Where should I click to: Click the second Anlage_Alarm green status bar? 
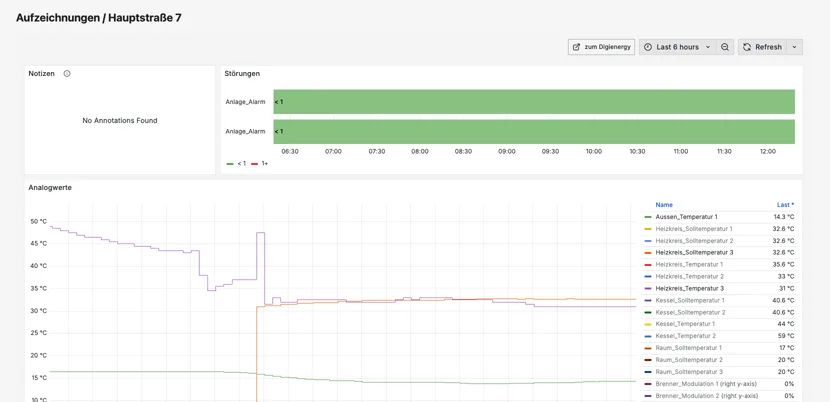pos(534,131)
